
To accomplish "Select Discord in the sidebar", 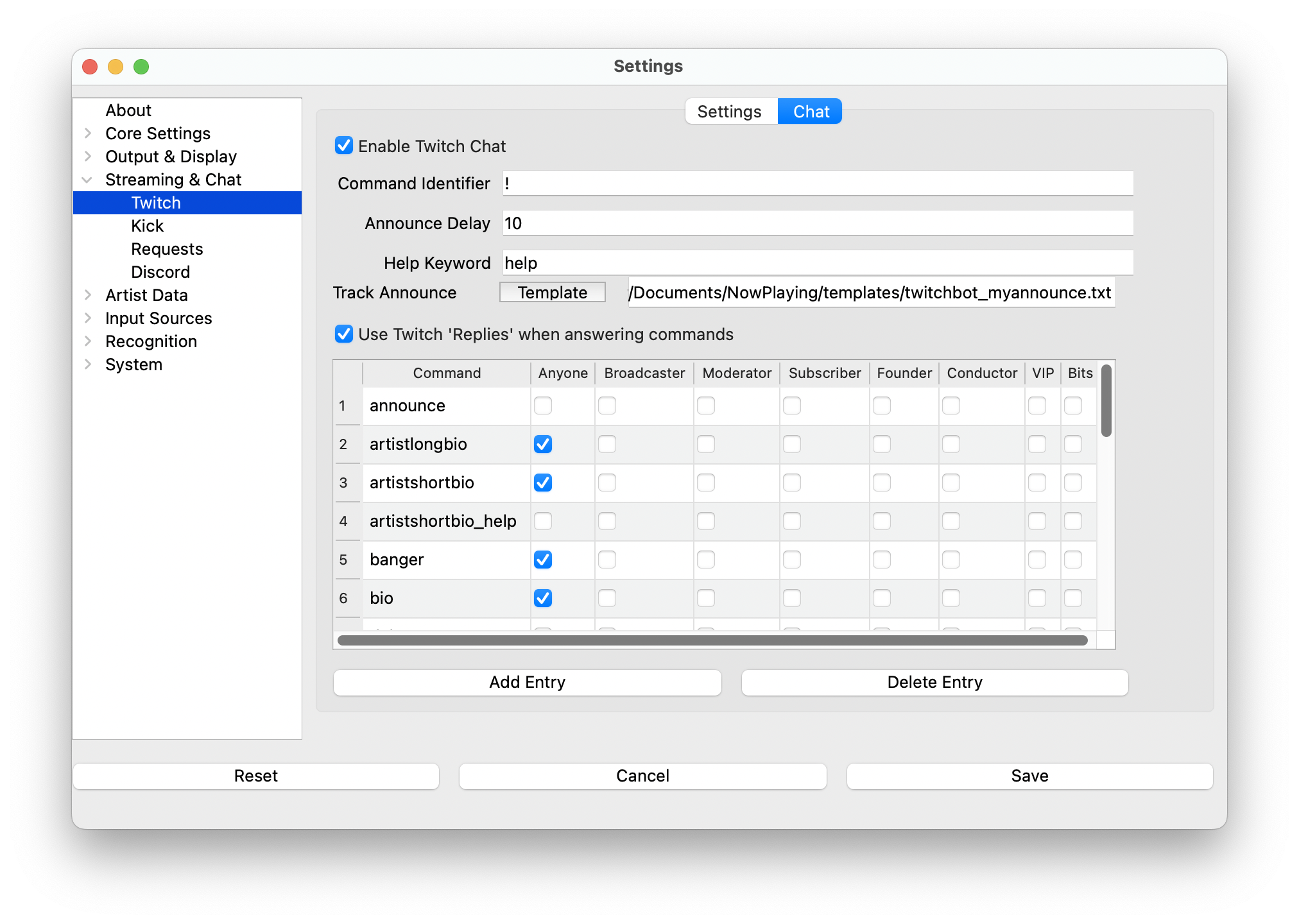I will (160, 272).
